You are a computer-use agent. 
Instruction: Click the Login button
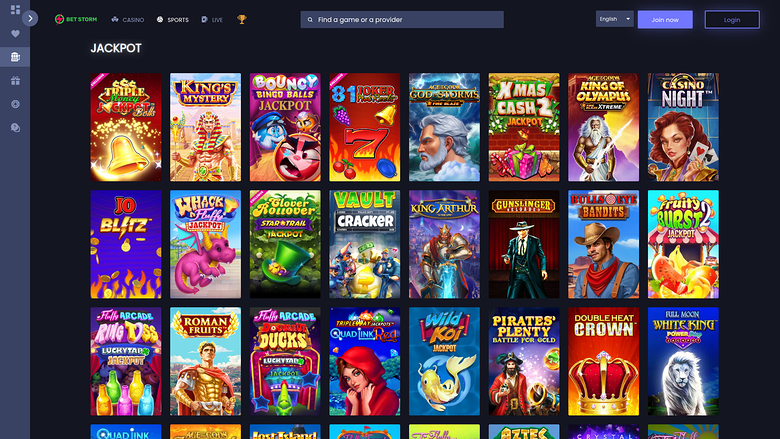click(732, 20)
